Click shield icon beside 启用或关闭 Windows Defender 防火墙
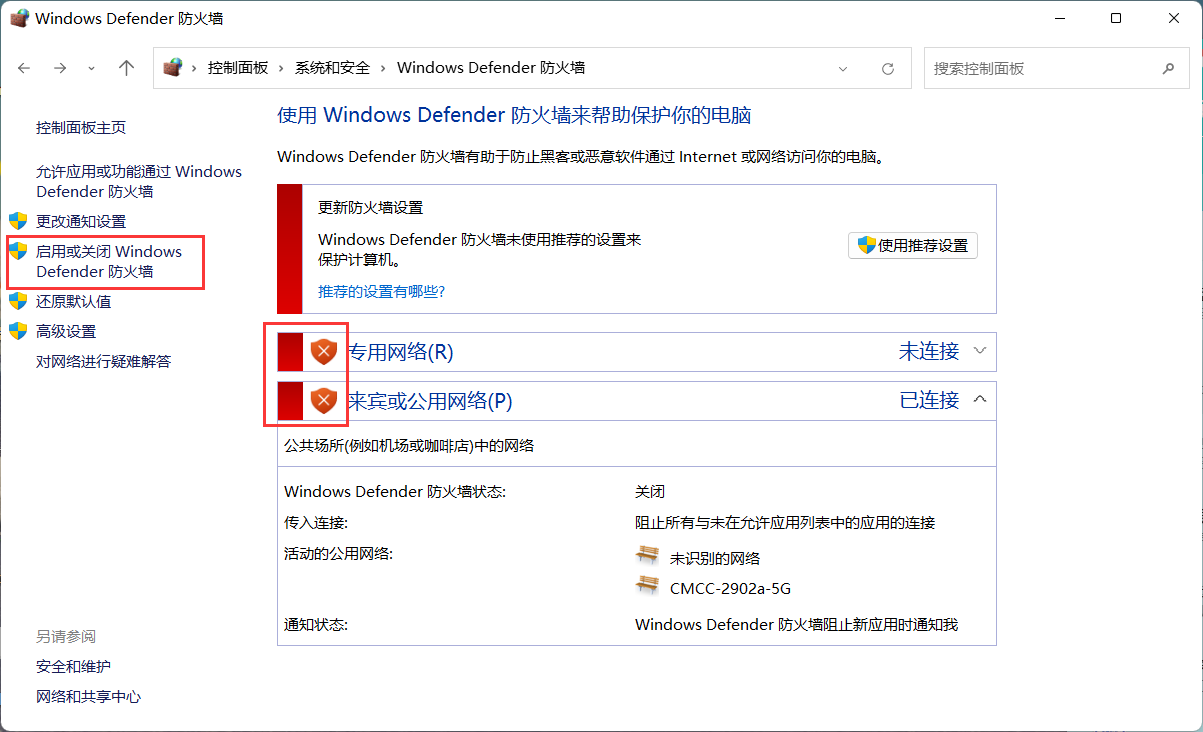 pos(18,251)
